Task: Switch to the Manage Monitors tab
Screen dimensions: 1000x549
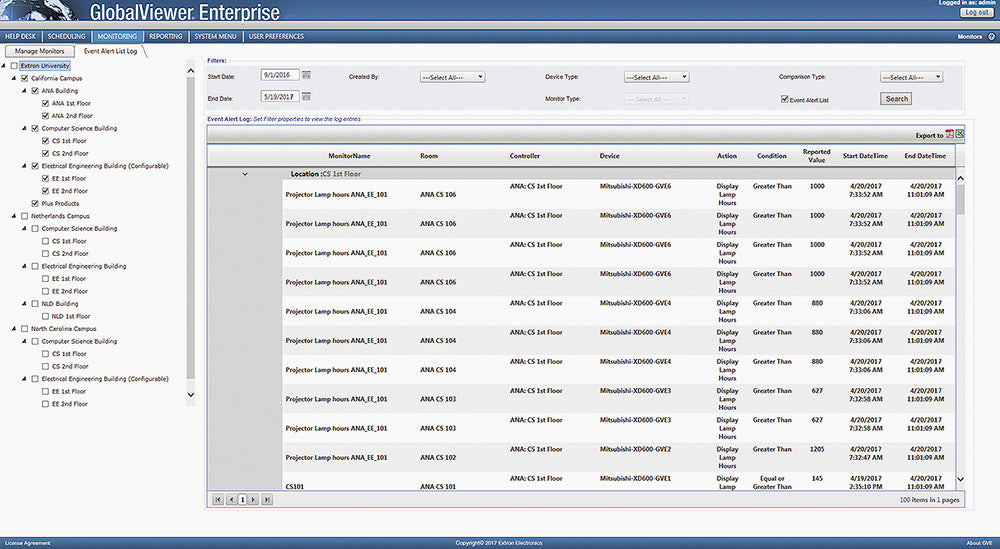Action: click(40, 51)
